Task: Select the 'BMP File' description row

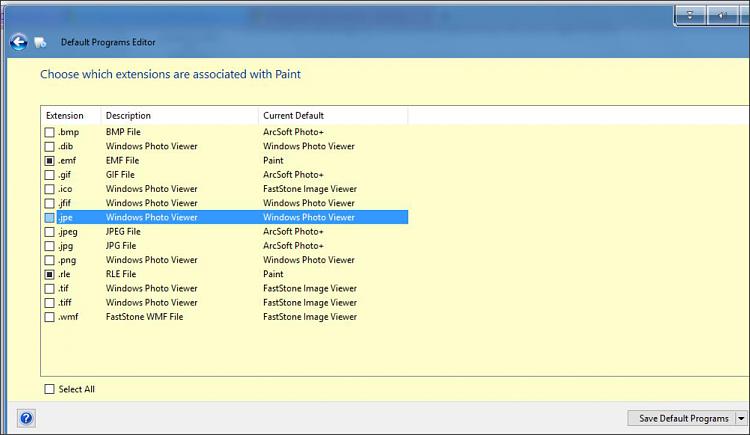Action: 123,132
